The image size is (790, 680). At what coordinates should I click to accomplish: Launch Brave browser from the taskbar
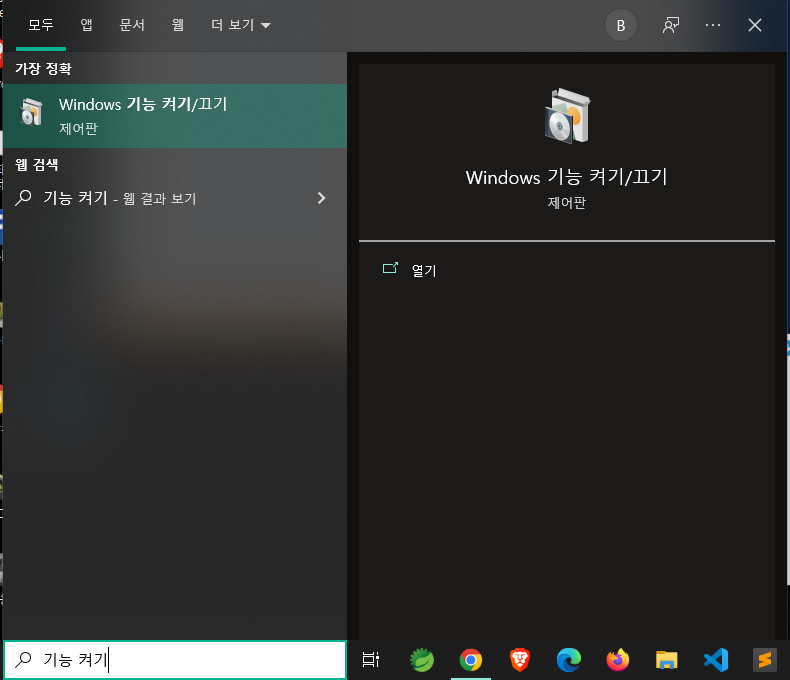520,660
